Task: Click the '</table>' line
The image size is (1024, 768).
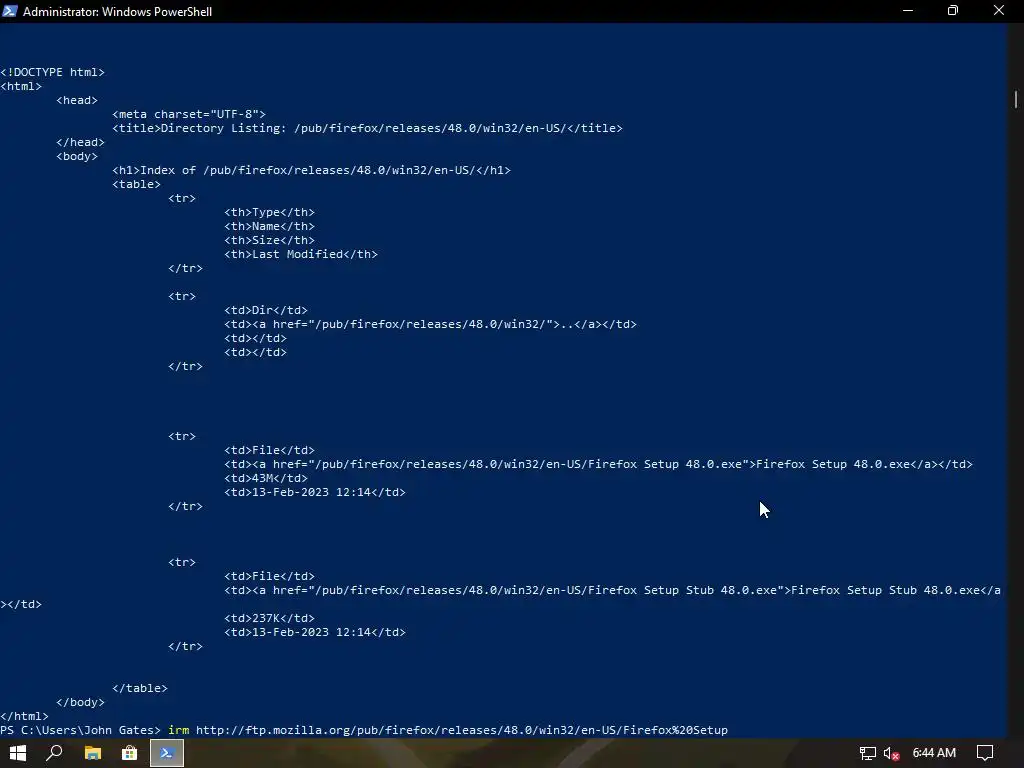Action: click(140, 688)
